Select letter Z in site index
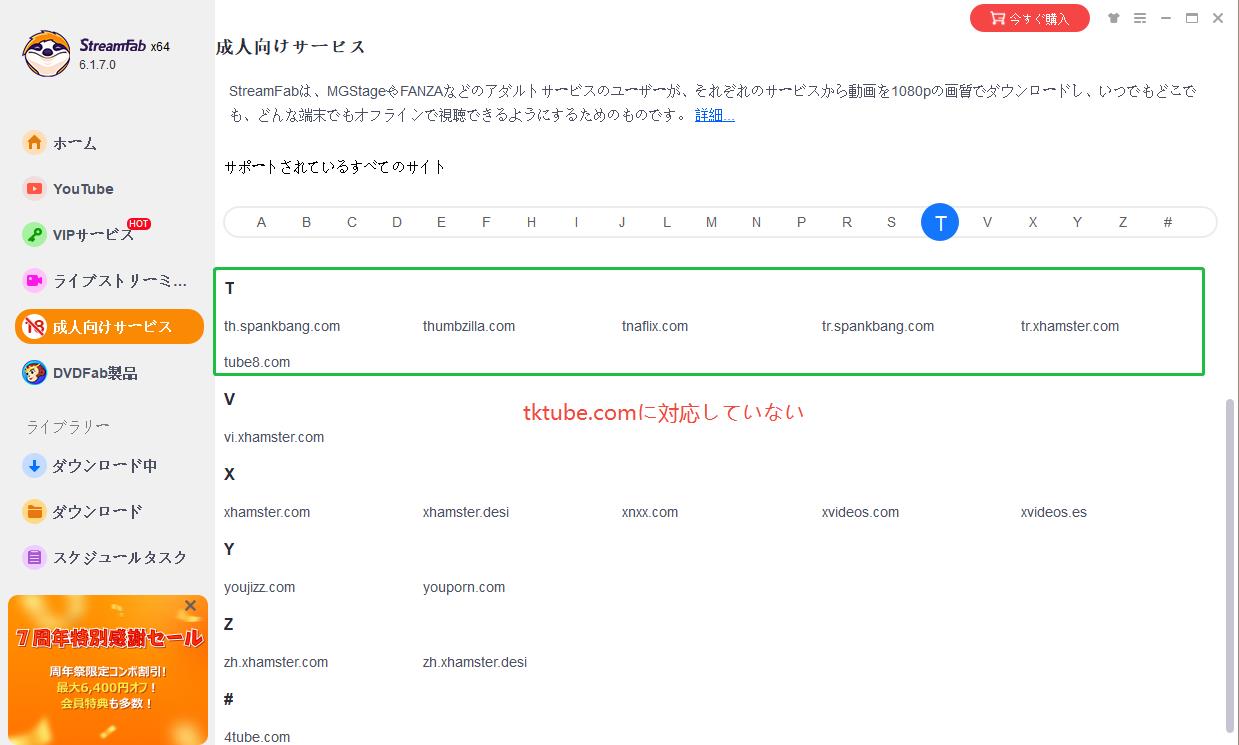Screen dimensions: 1239x745 pos(1123,222)
